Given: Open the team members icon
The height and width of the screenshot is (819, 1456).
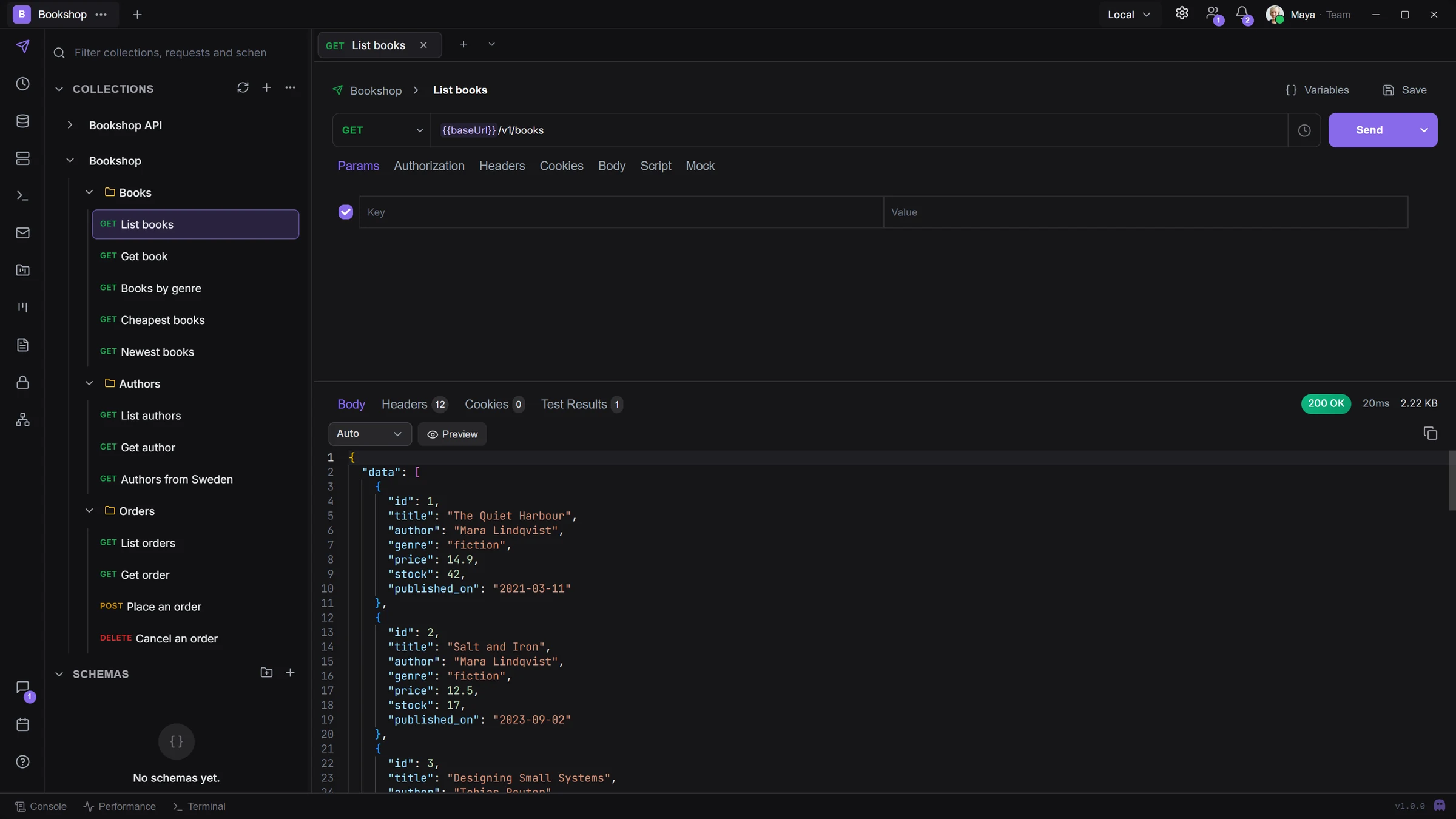Looking at the screenshot, I should click(1213, 13).
